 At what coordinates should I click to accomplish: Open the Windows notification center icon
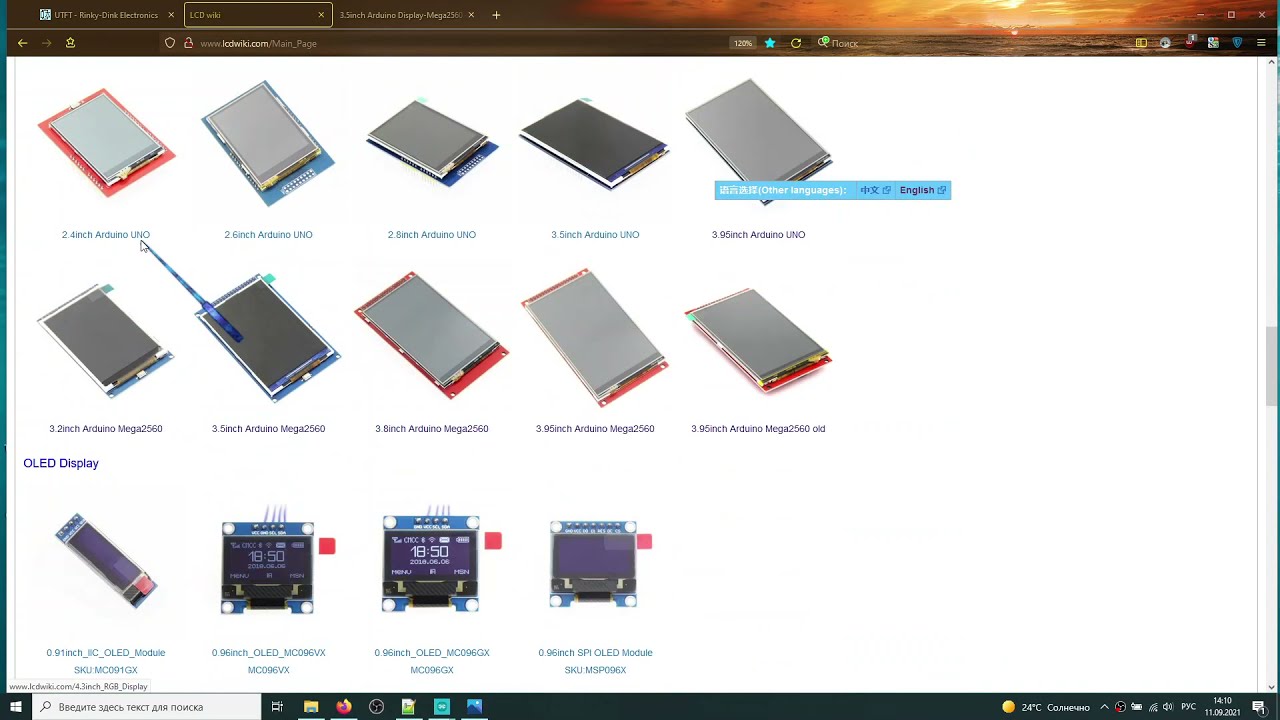pos(1259,707)
